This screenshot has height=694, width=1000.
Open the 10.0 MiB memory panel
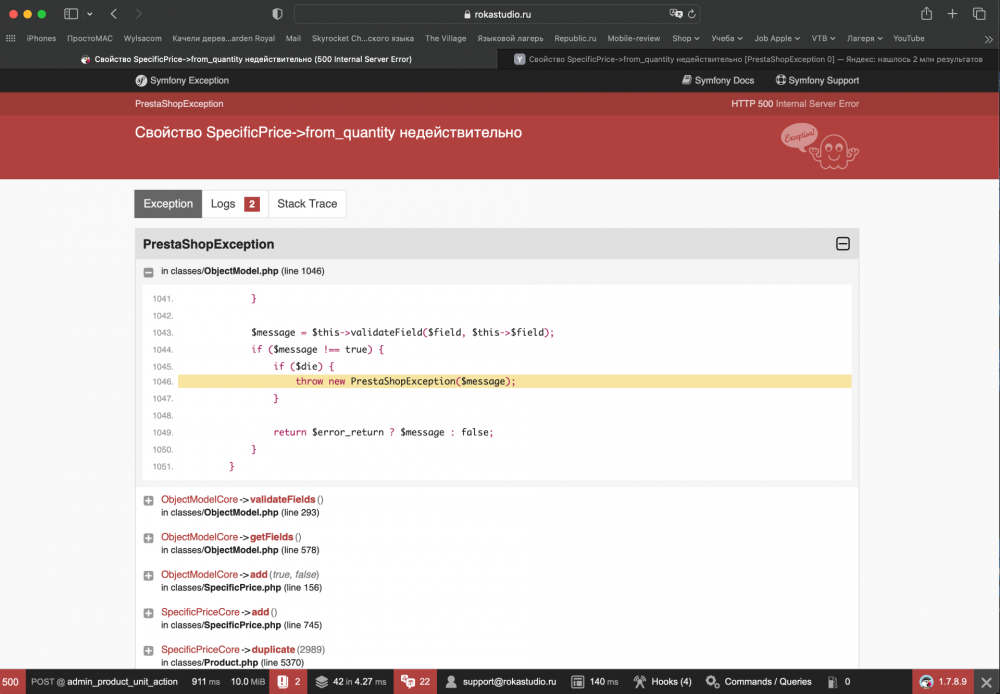(x=248, y=681)
